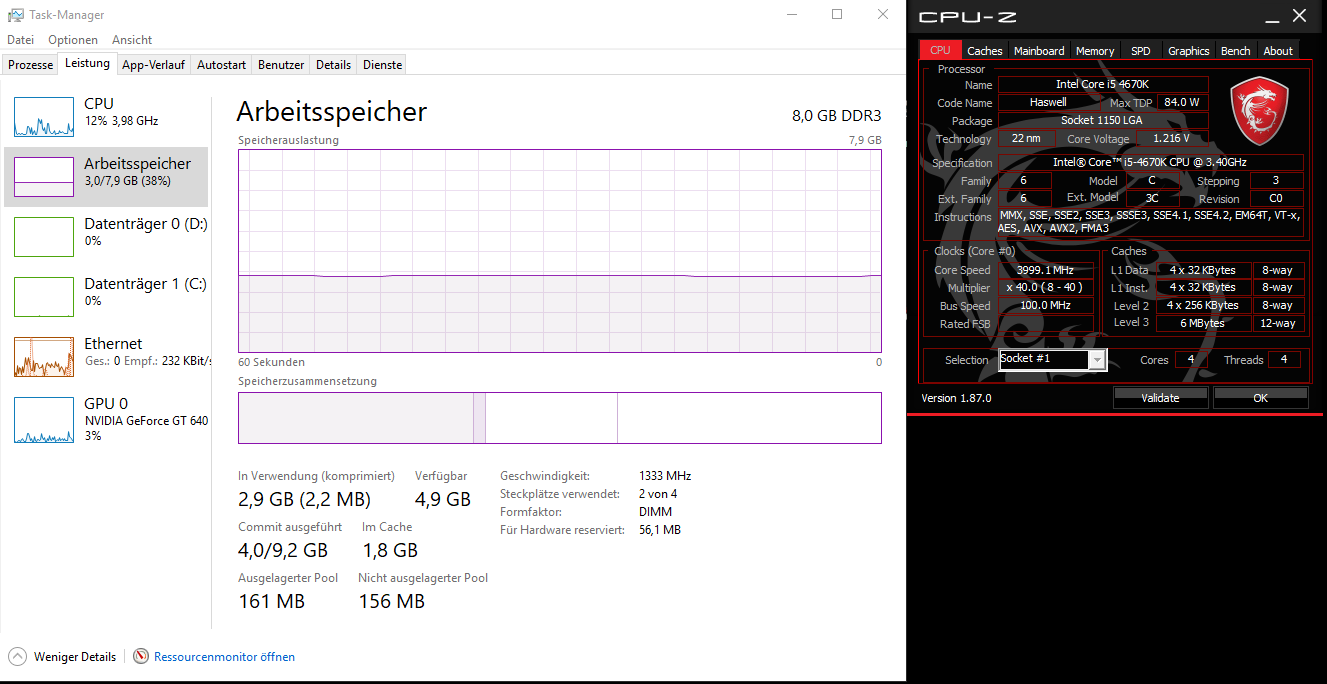Switch to the Autostart tab
This screenshot has width=1327, height=684.
221,65
